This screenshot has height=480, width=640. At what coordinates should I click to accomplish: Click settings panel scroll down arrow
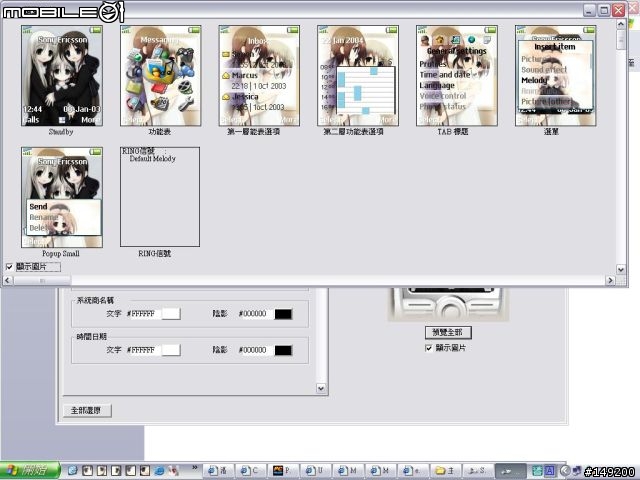pyautogui.click(x=321, y=388)
